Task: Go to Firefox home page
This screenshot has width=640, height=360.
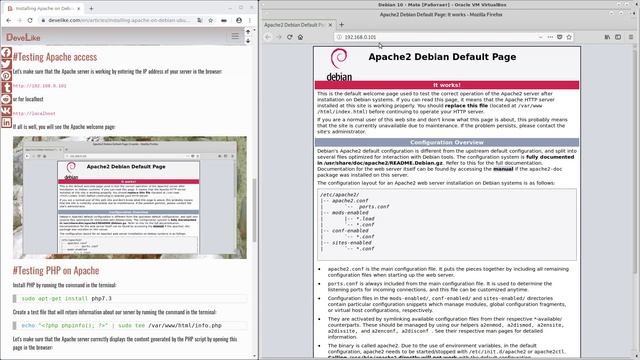Action: tap(300, 37)
